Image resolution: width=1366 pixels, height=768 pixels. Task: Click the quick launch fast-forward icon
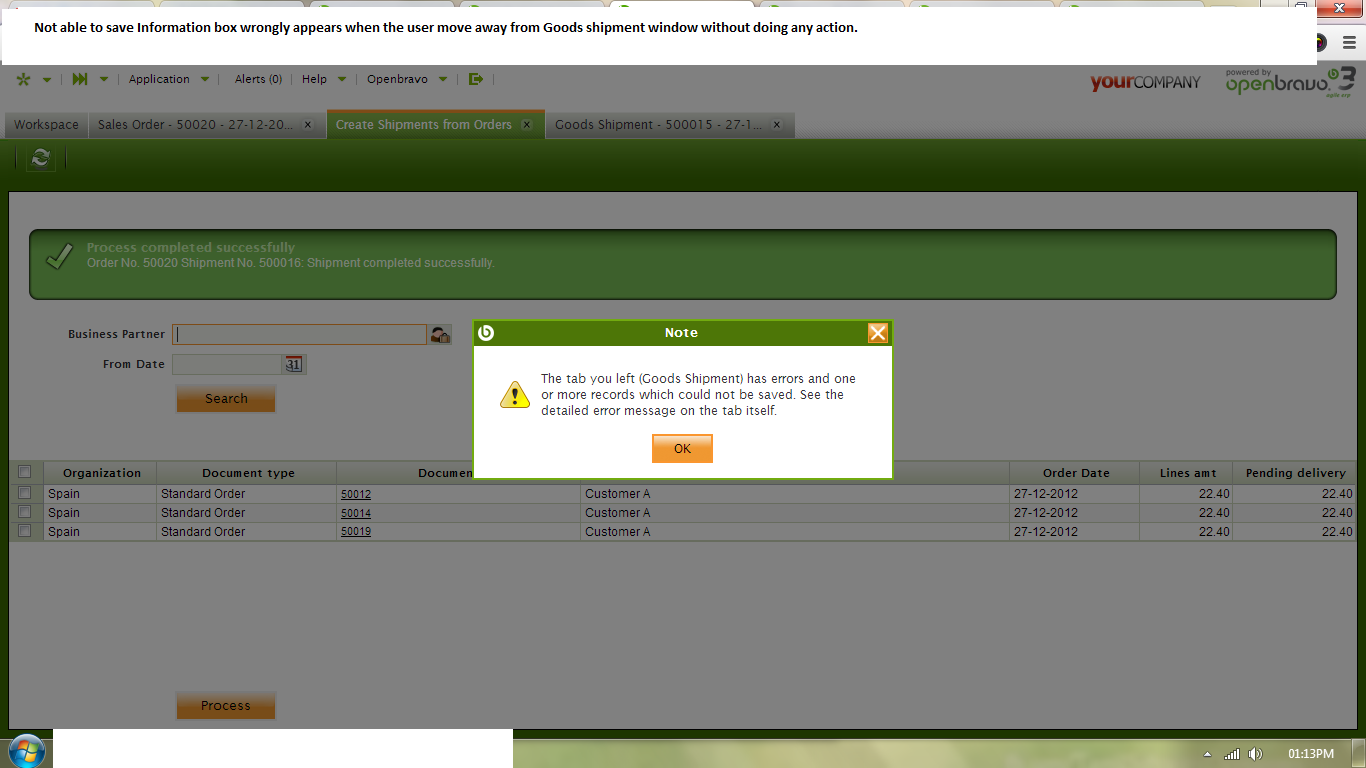pyautogui.click(x=81, y=80)
